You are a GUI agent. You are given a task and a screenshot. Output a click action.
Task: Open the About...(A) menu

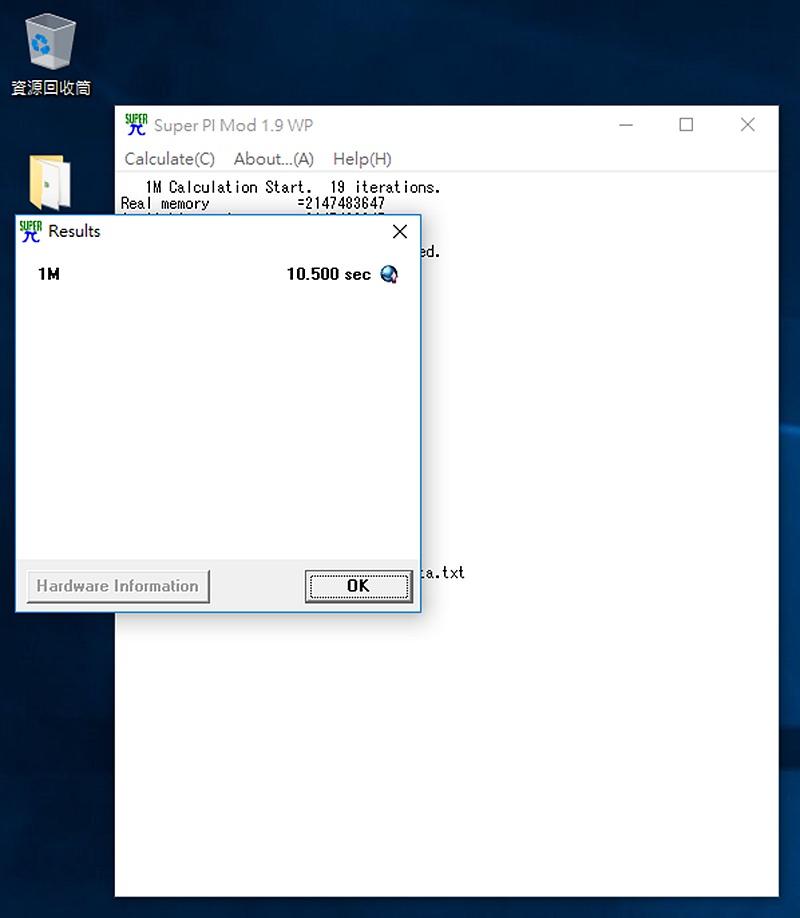click(x=273, y=159)
